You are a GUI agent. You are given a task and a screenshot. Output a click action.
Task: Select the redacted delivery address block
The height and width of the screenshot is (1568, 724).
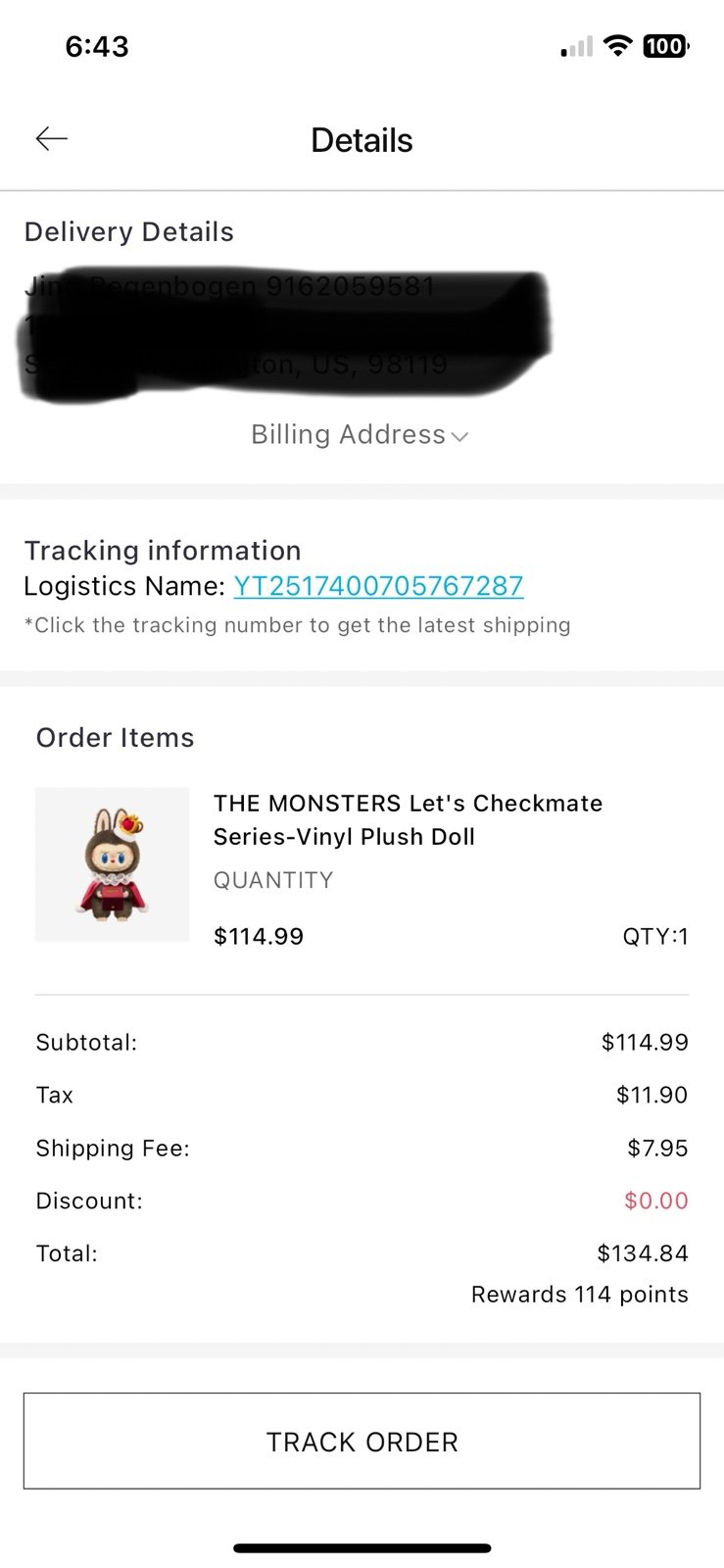coord(284,326)
